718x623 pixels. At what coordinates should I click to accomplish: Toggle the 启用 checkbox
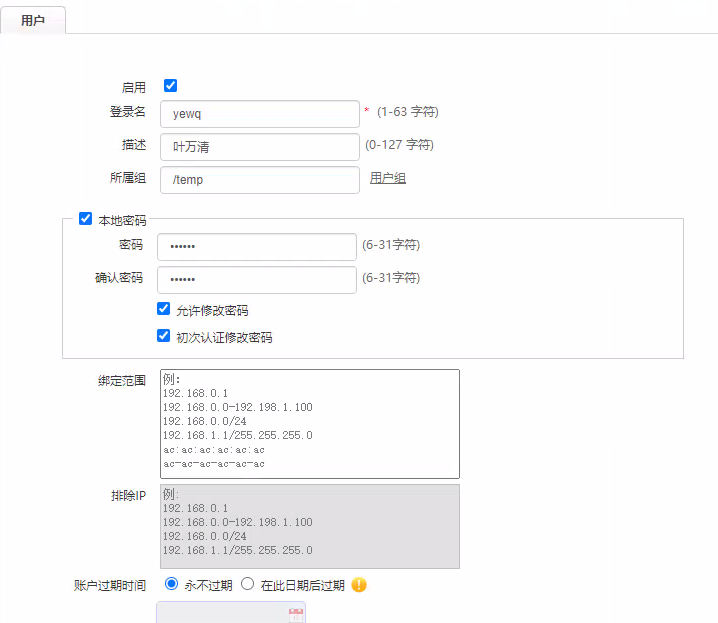click(x=170, y=86)
